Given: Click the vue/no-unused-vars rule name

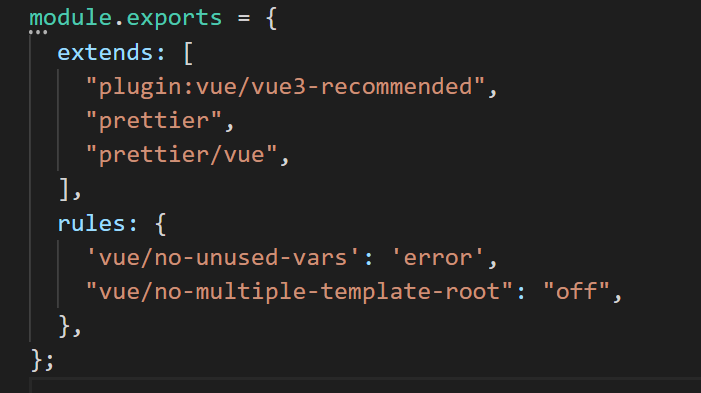Looking at the screenshot, I should pos(223,258).
